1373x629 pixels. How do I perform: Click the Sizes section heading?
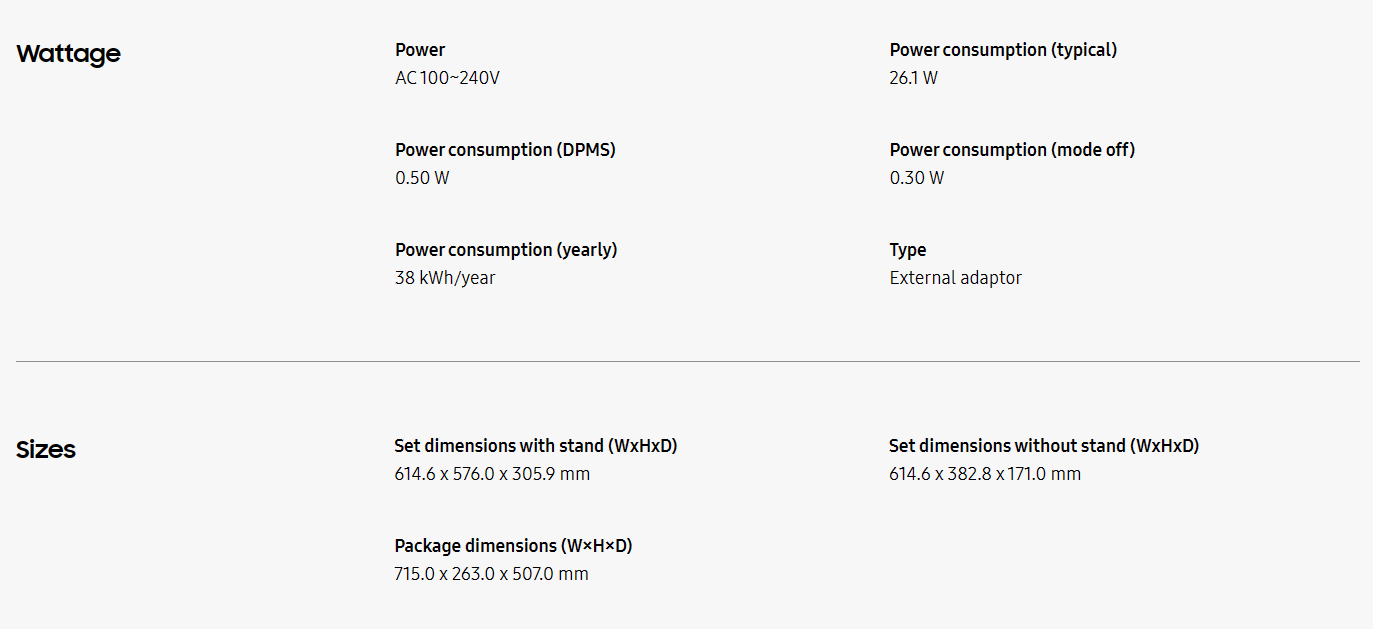[x=46, y=450]
